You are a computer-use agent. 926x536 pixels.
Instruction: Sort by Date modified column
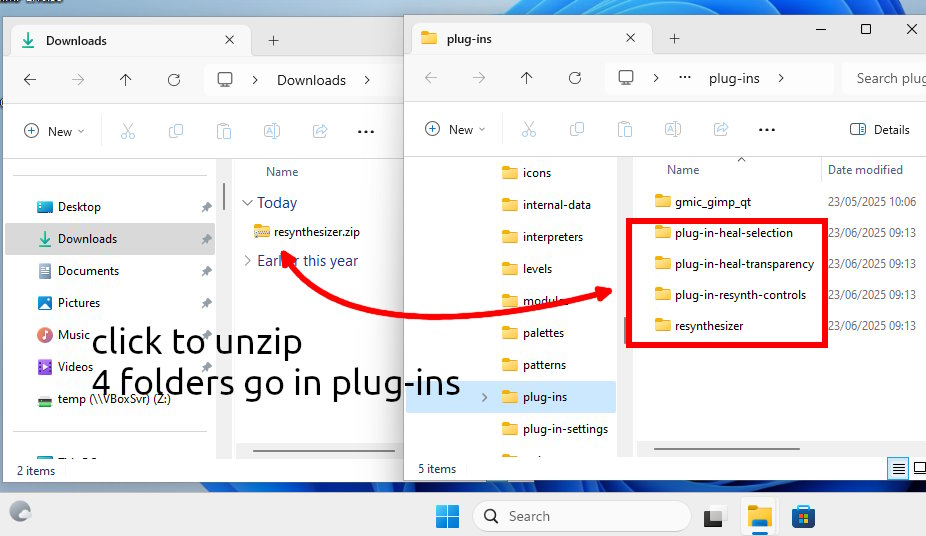pyautogui.click(x=865, y=169)
